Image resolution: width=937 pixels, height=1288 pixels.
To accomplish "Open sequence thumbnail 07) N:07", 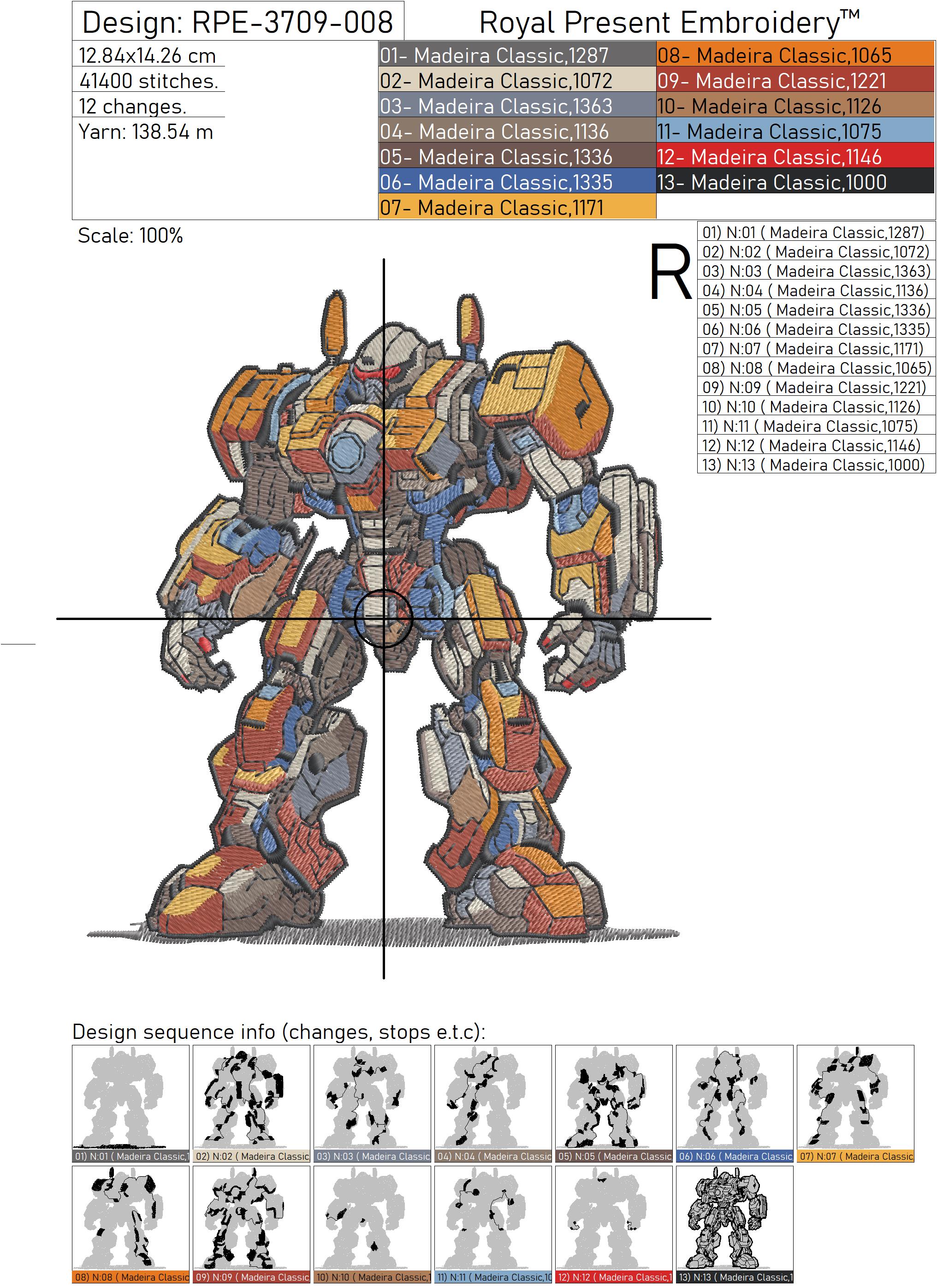I will [856, 1104].
